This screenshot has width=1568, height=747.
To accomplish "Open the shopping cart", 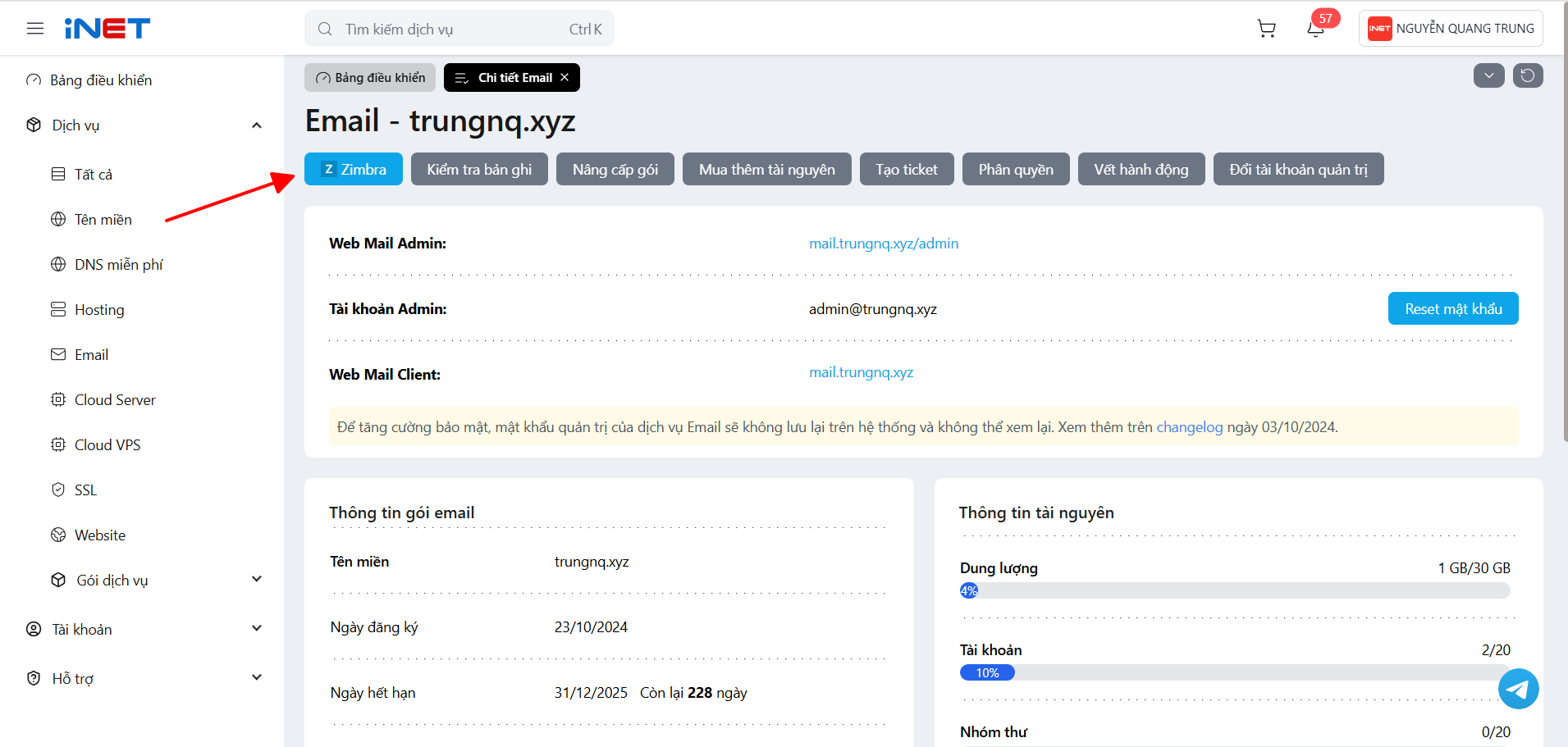I will pyautogui.click(x=1267, y=29).
